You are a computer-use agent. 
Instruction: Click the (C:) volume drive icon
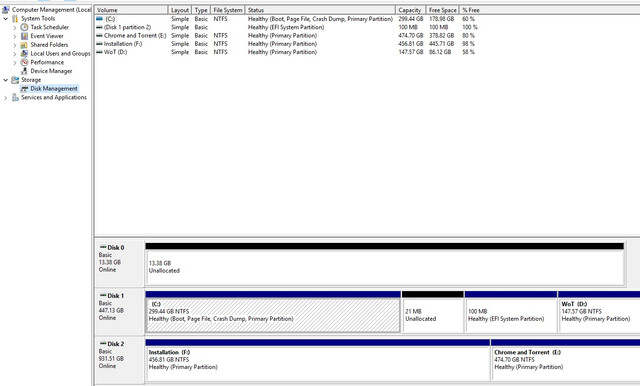click(99, 19)
